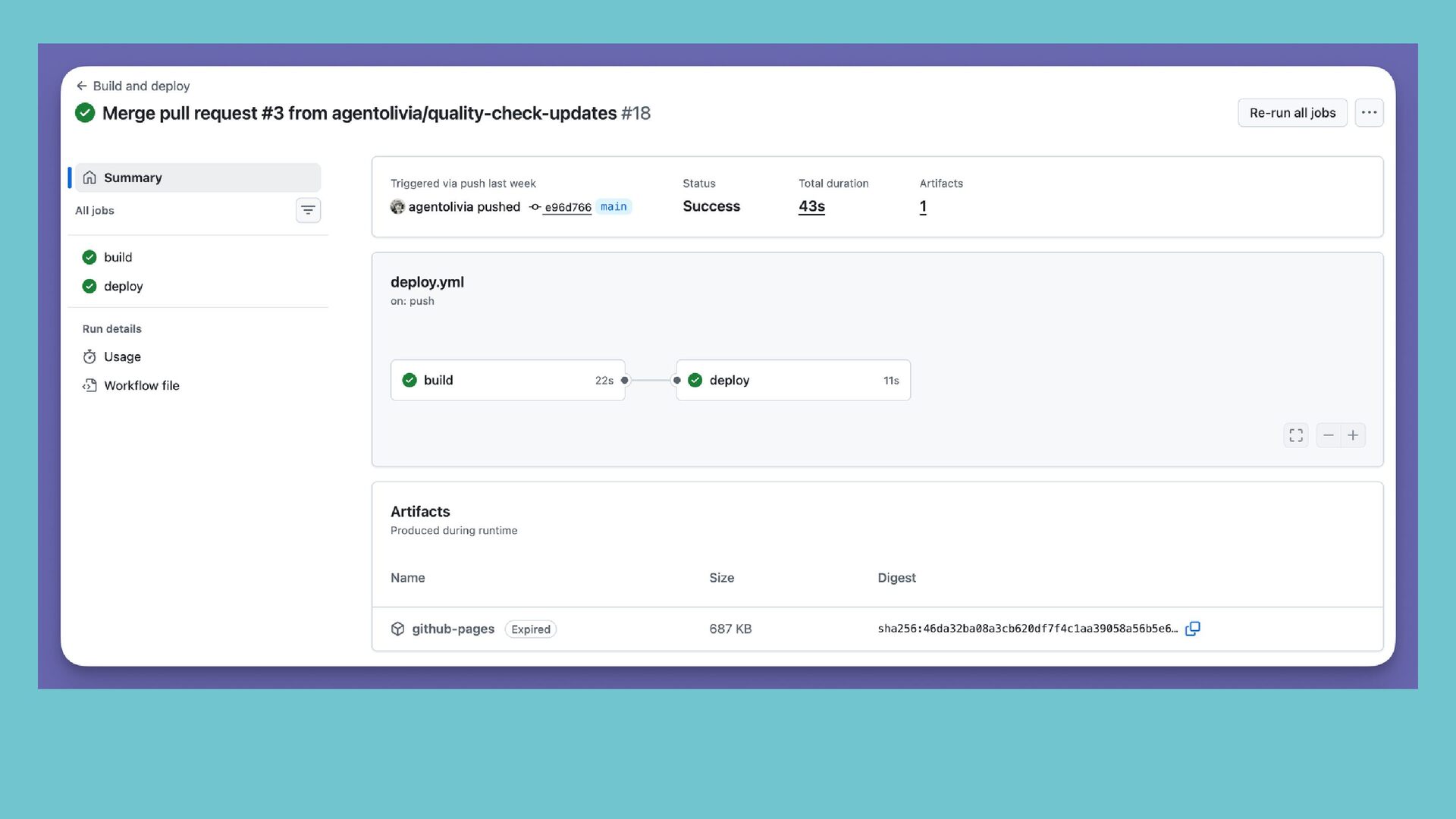1456x819 pixels.
Task: Zoom in the workflow graph
Action: [x=1353, y=435]
